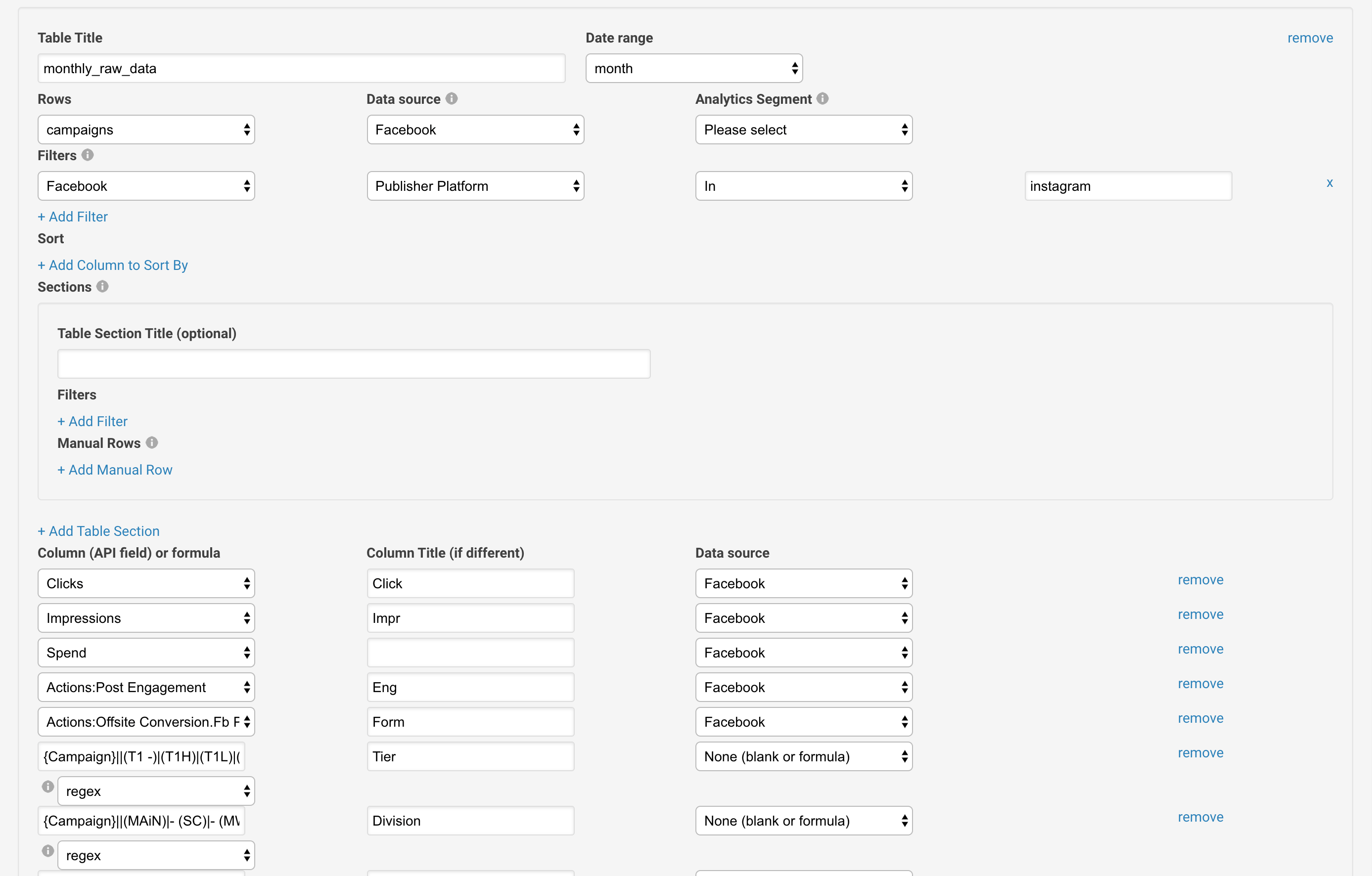Click Add Manual Row link
The width and height of the screenshot is (1372, 876).
pyautogui.click(x=115, y=470)
